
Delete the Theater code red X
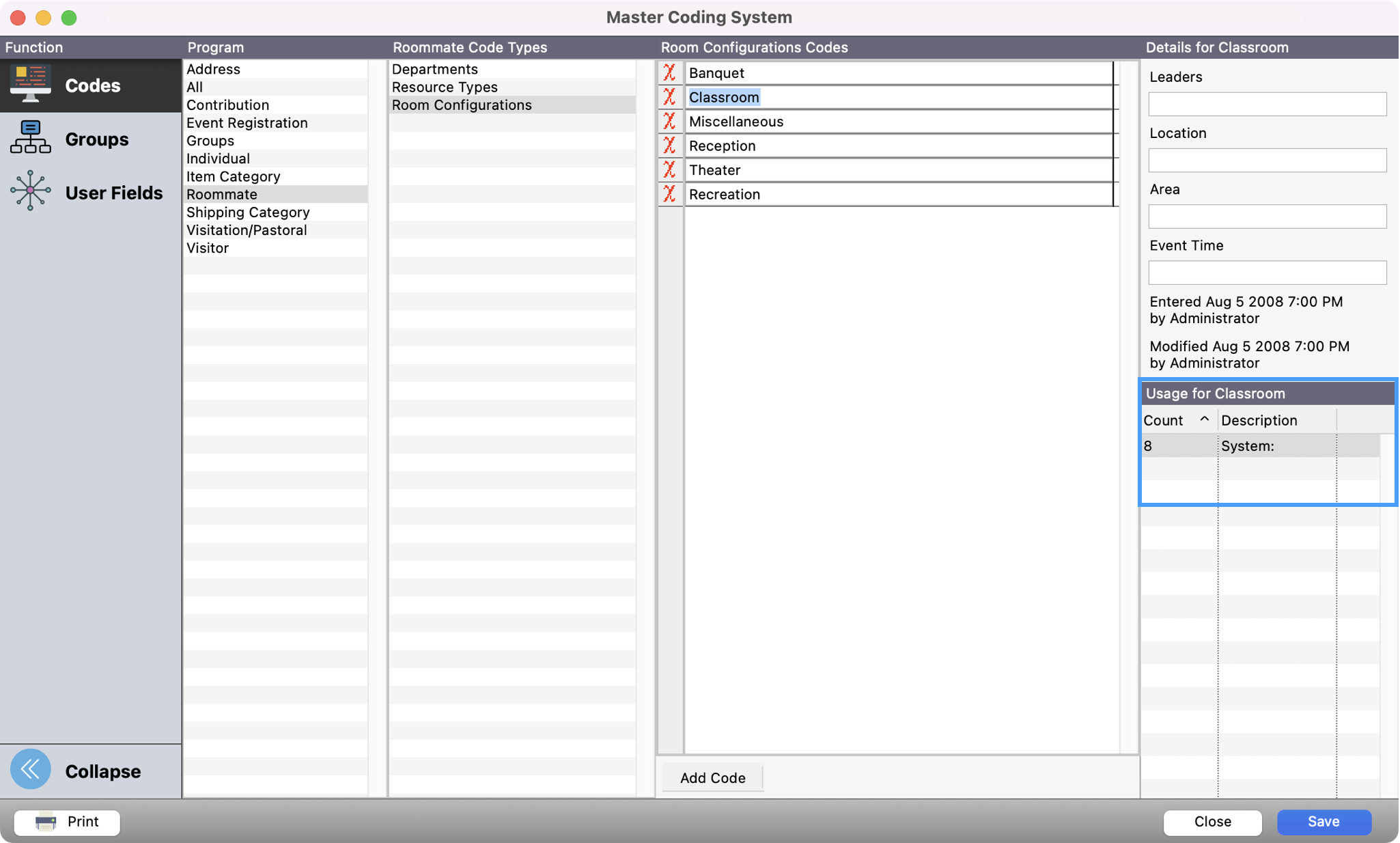point(669,169)
